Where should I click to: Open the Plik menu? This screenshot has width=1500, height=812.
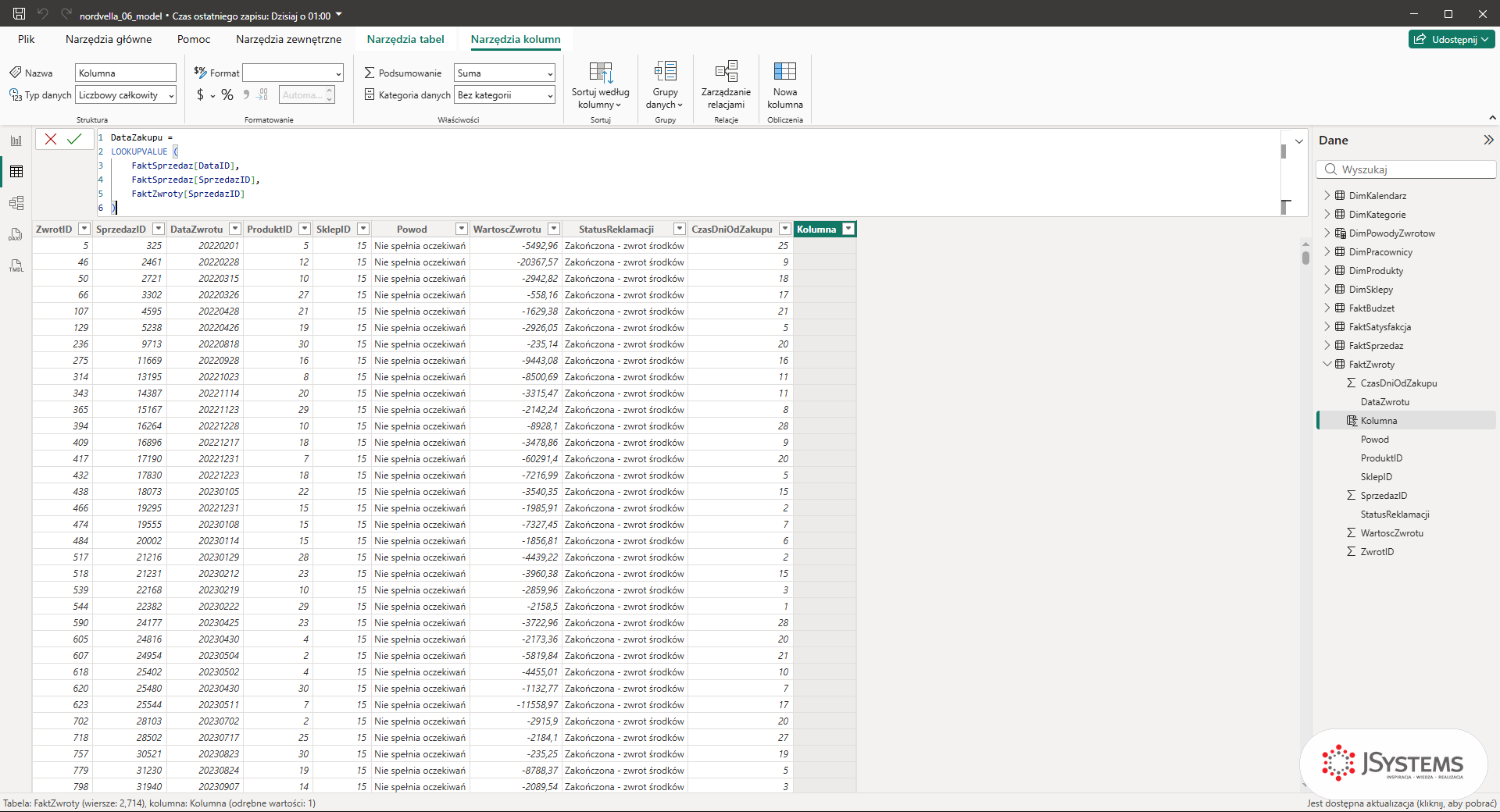tap(27, 39)
